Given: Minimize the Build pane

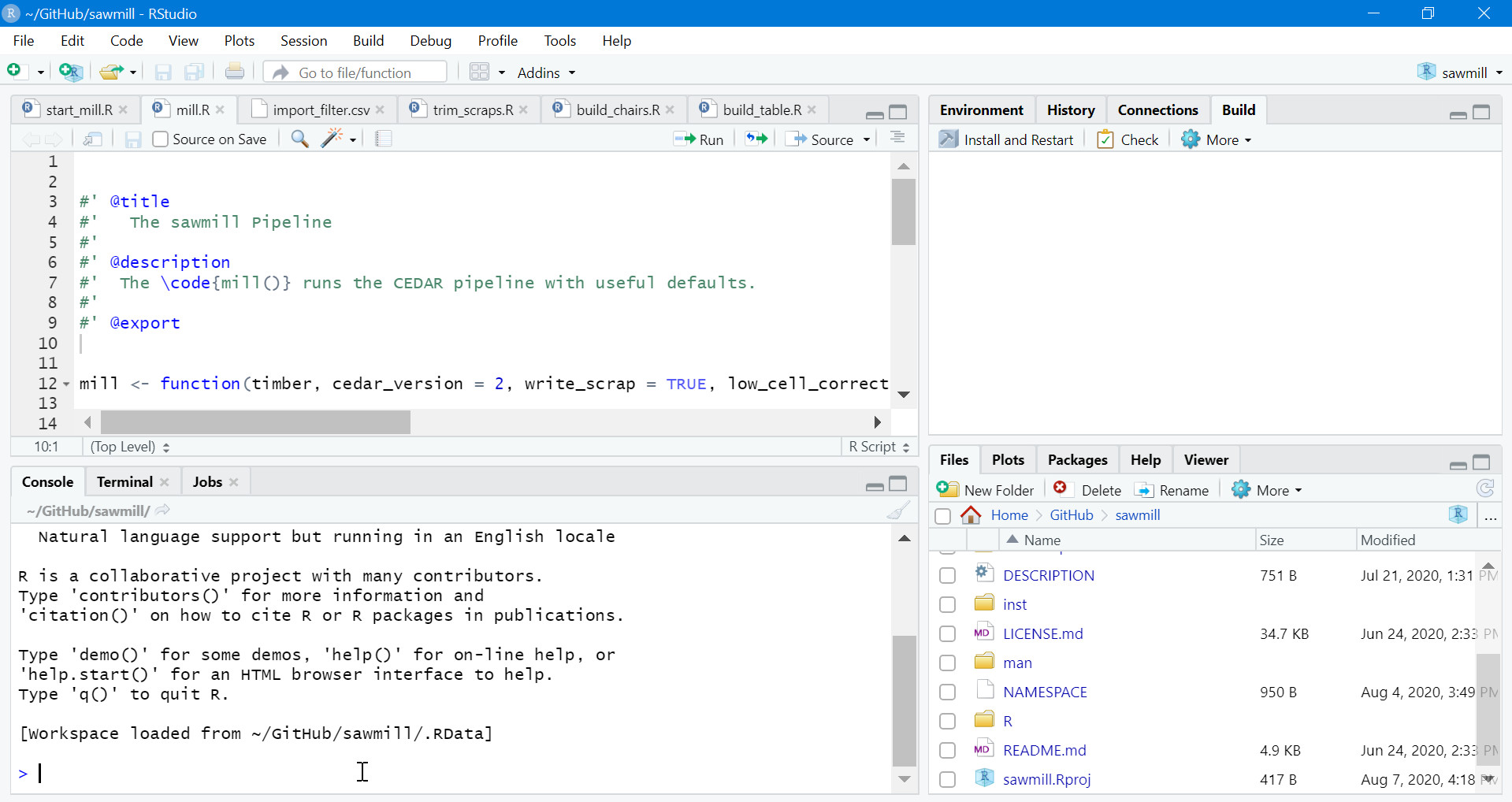Looking at the screenshot, I should tap(1458, 113).
